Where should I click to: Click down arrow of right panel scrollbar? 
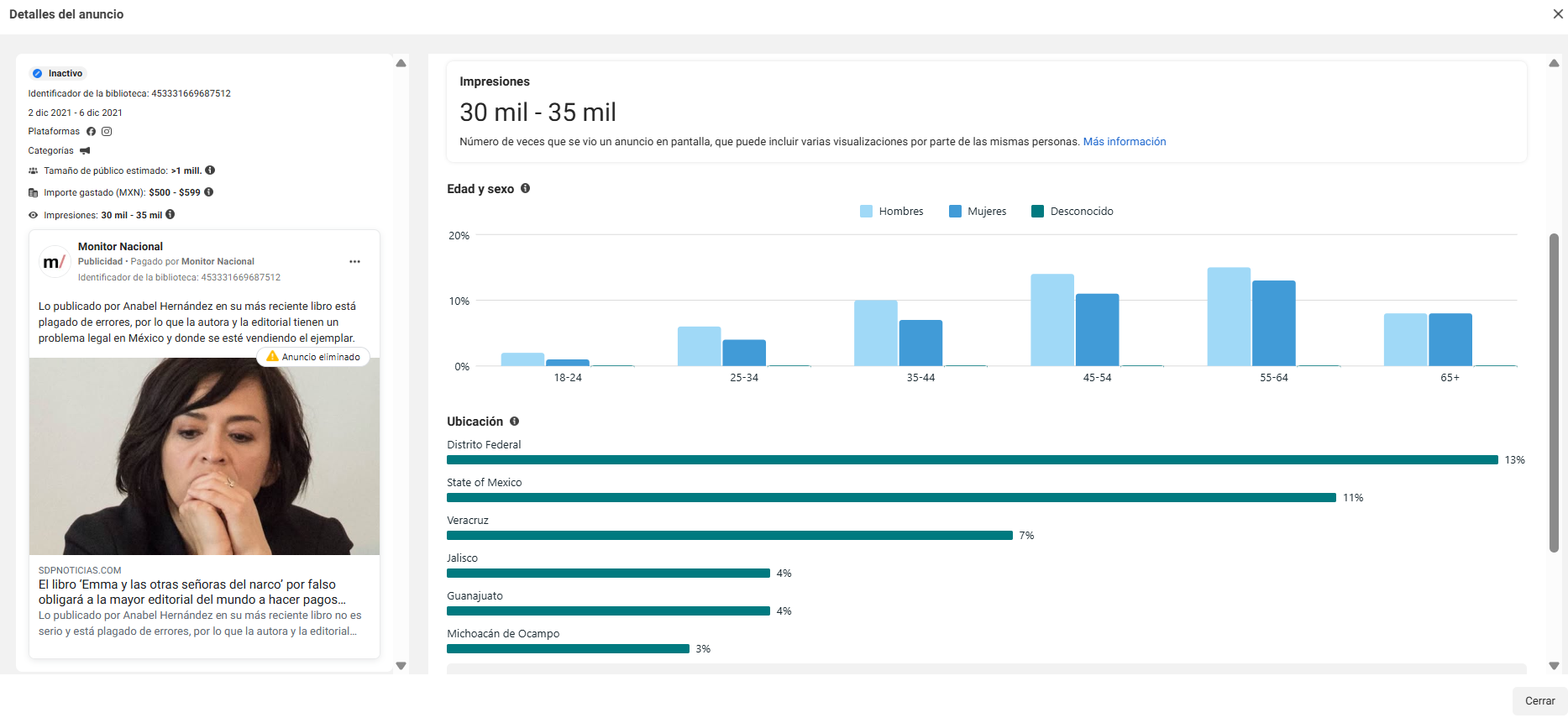click(1554, 666)
